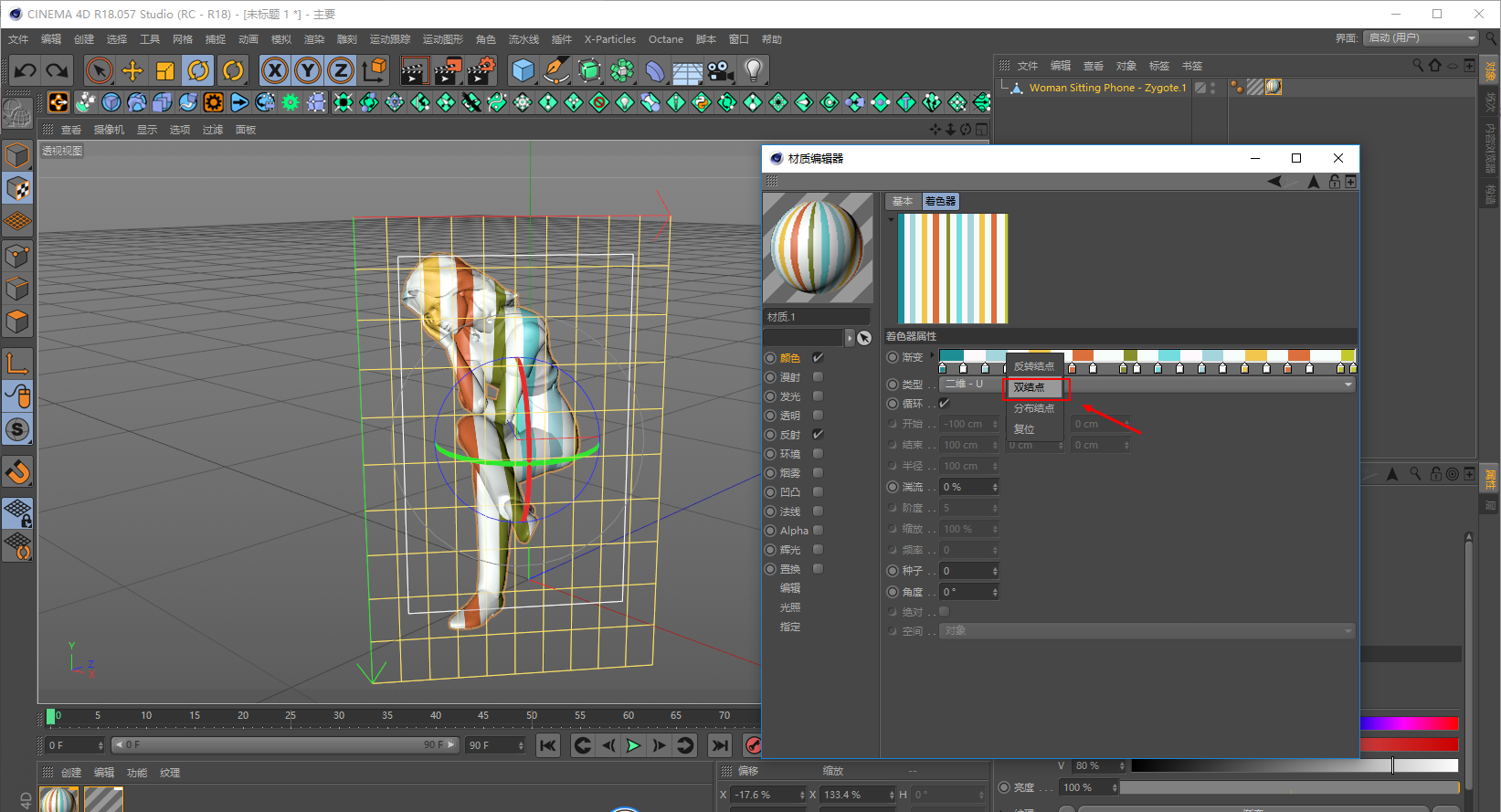1501x812 pixels.
Task: Click the 种子 value field
Action: pos(968,571)
